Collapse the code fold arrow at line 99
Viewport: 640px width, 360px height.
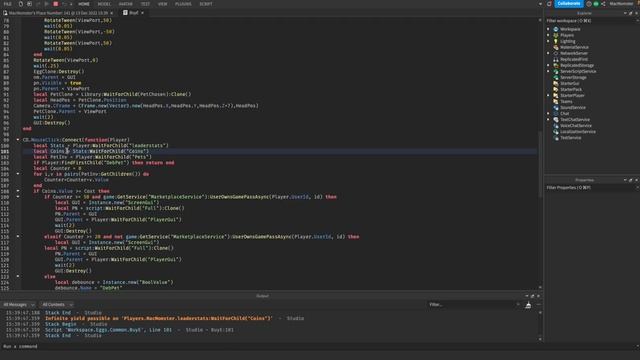18,140
